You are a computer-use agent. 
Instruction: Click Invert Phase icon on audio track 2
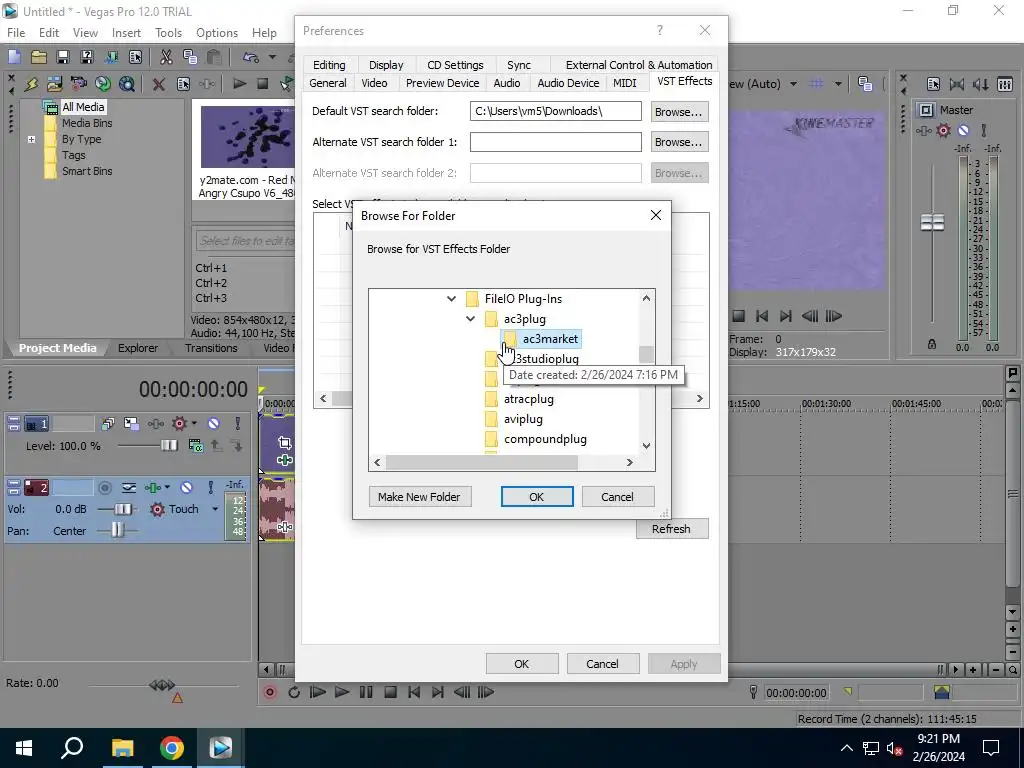tap(129, 488)
